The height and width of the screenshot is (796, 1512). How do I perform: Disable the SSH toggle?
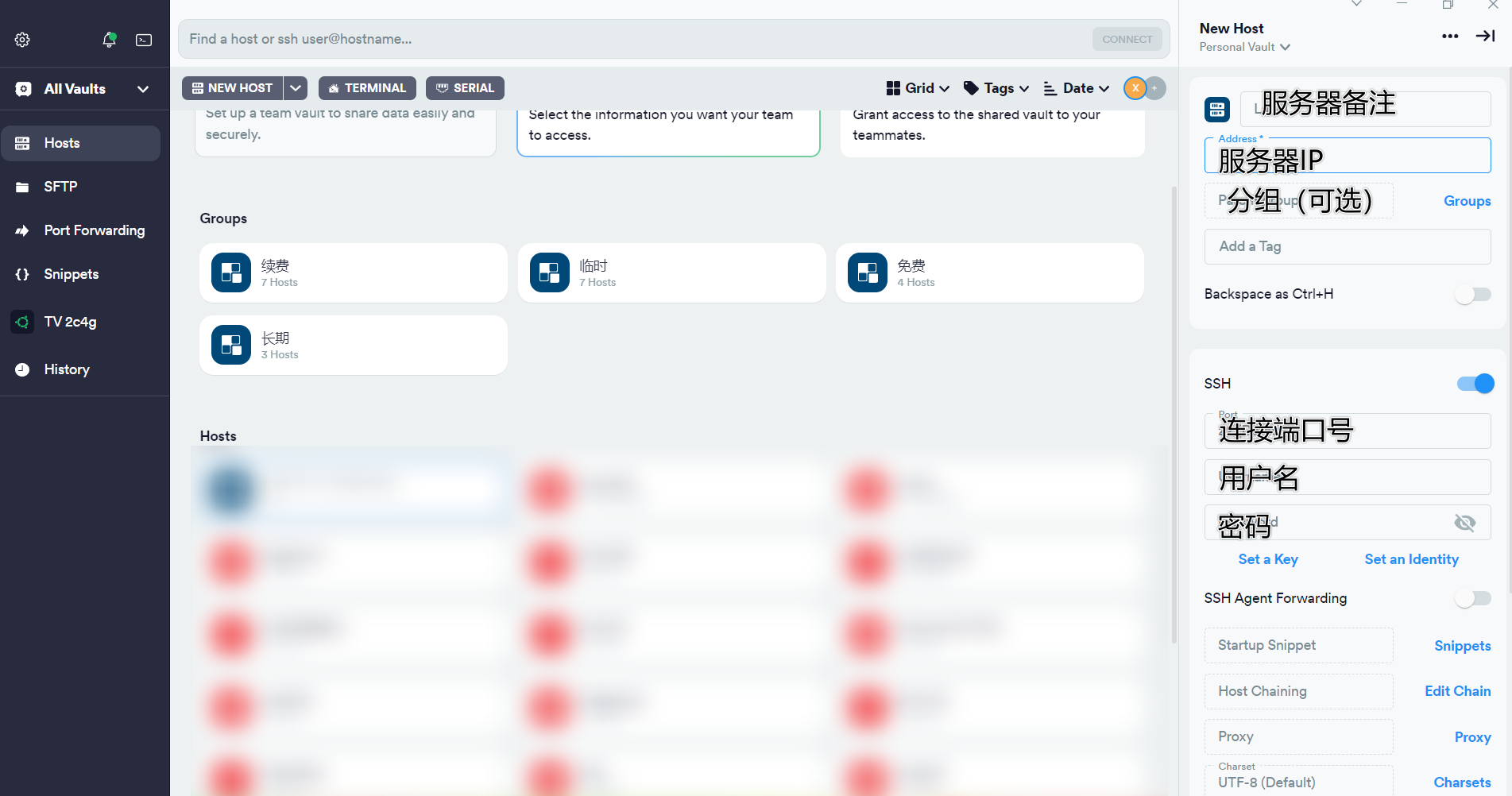coord(1475,384)
